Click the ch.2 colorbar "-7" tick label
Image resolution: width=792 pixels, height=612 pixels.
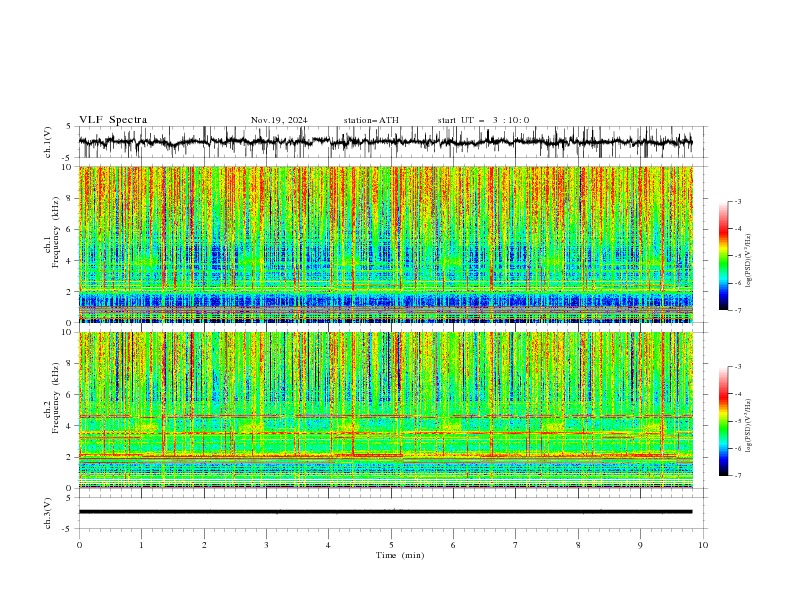738,475
